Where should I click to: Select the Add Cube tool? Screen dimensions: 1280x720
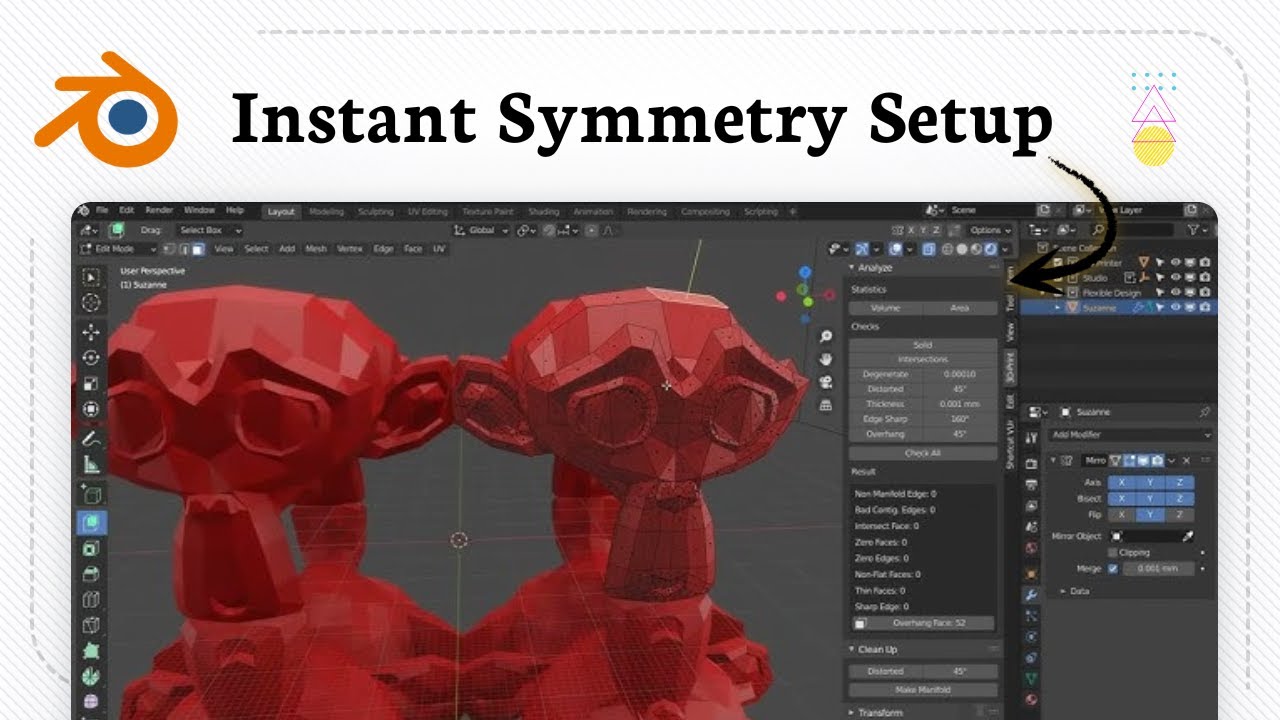(91, 493)
